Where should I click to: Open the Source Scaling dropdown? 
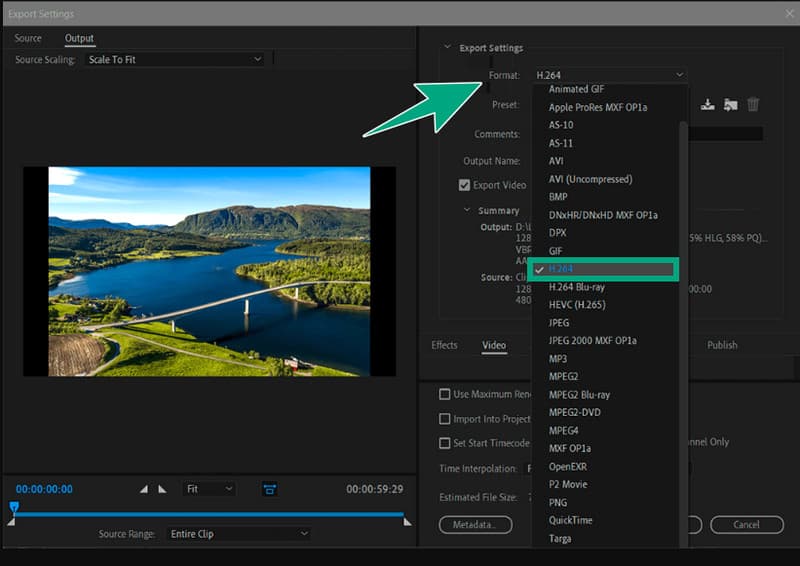pos(174,60)
